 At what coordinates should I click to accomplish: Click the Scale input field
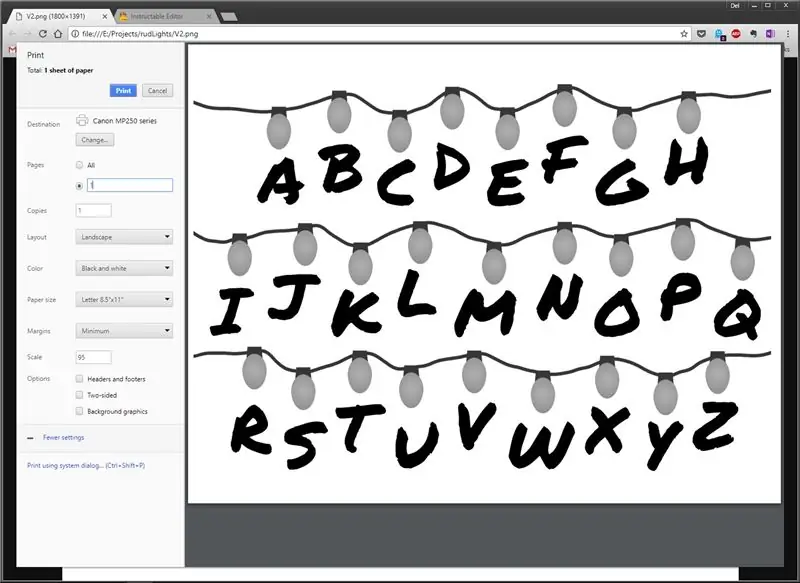[x=93, y=357]
